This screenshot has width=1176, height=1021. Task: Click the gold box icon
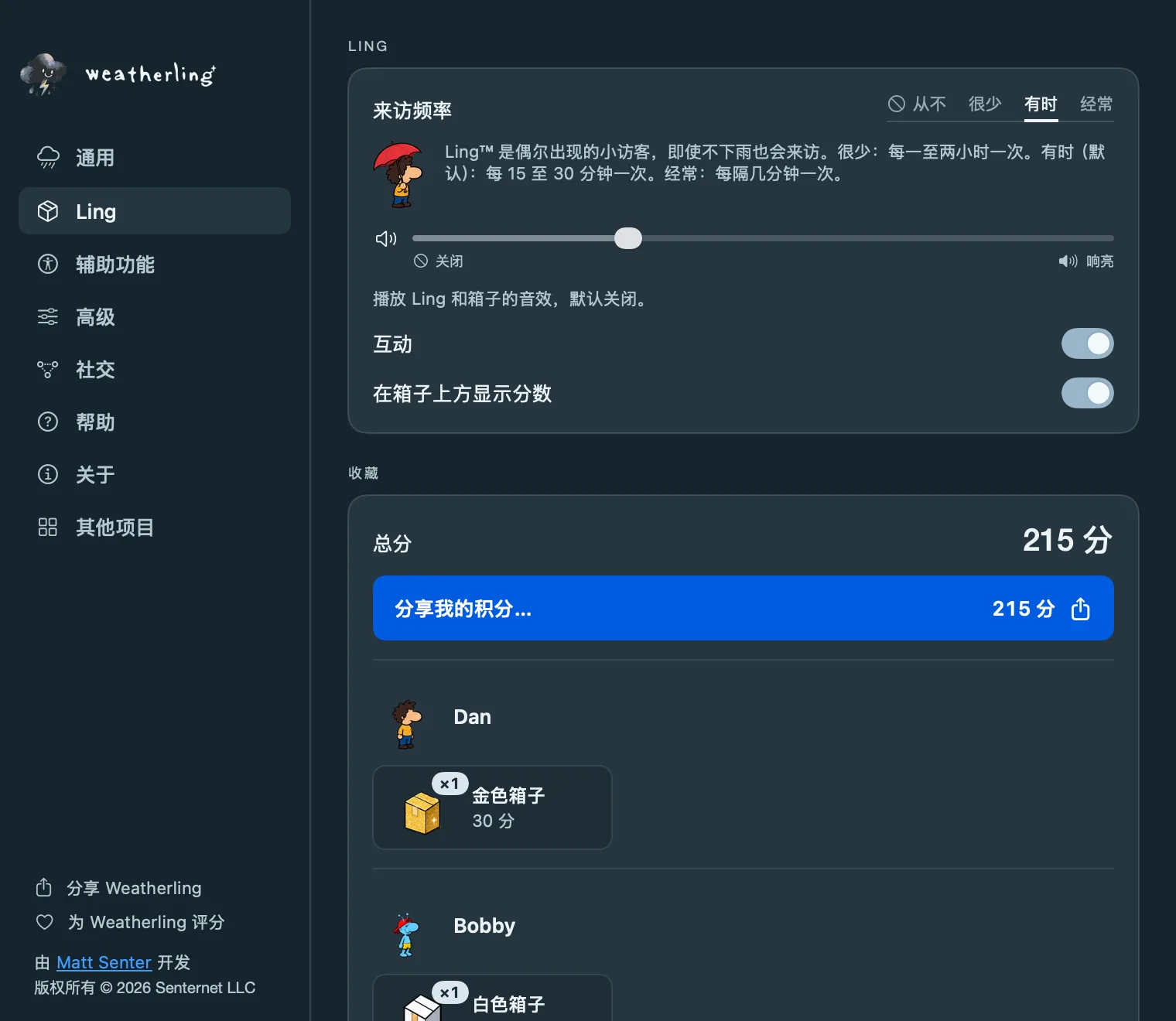click(x=422, y=813)
